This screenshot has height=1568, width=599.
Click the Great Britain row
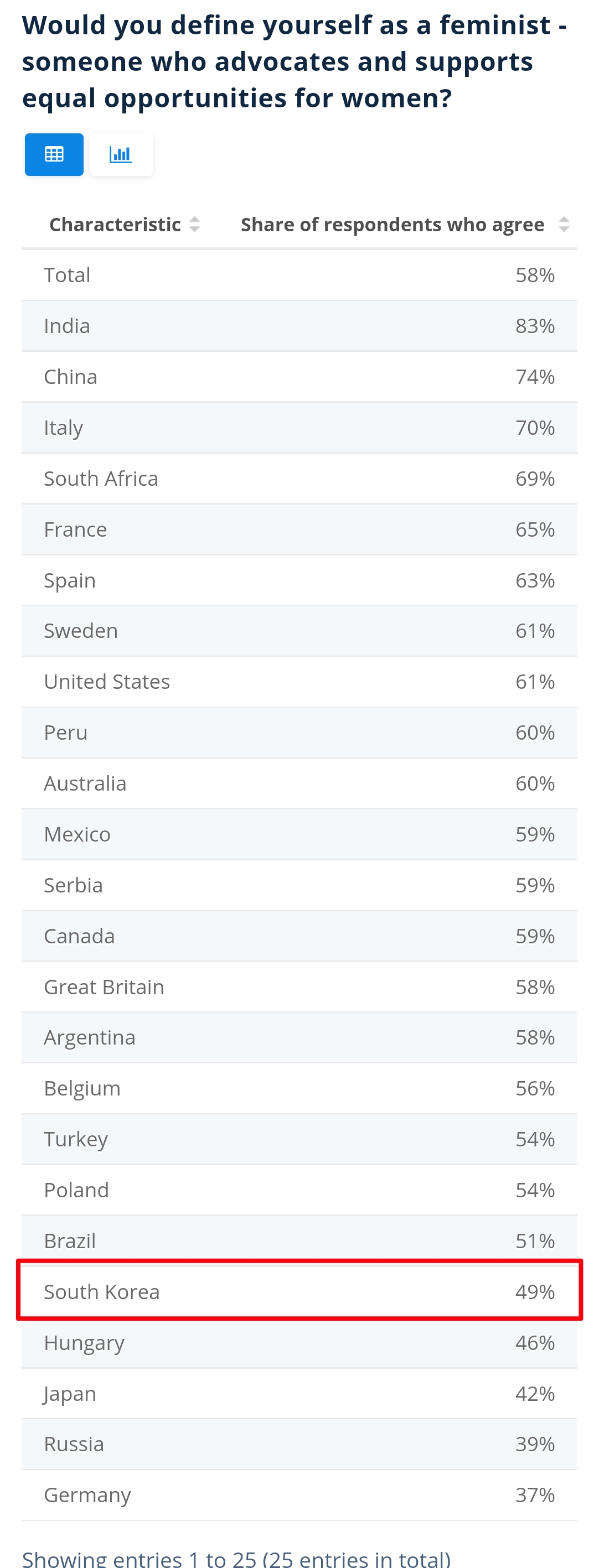pos(298,987)
